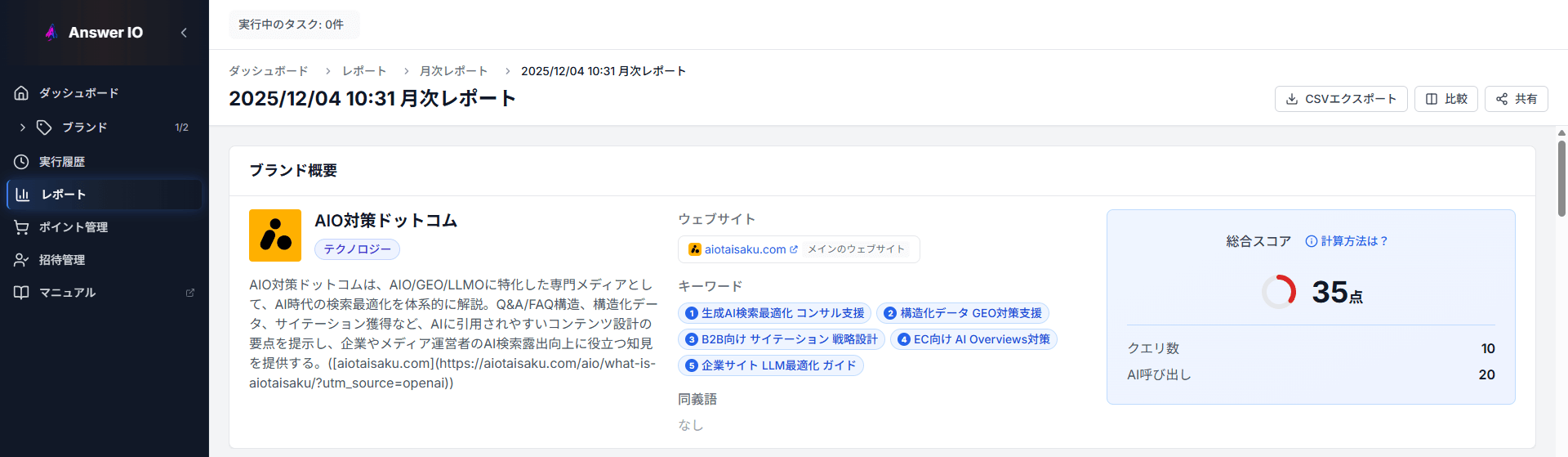Viewport: 1568px width, 457px height.
Task: Expand the ブランド tree item chevron
Action: 23,128
